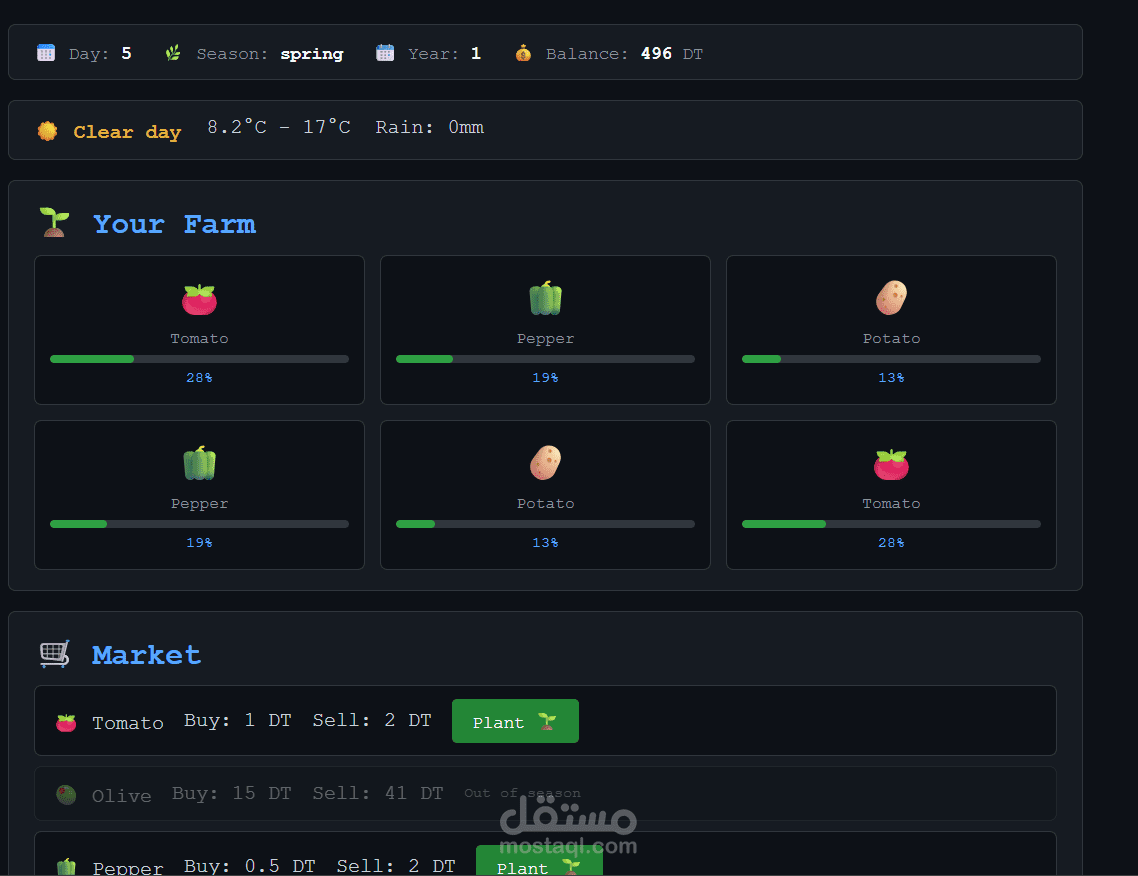The width and height of the screenshot is (1138, 876).
Task: Click the shopping cart icon beside Market
Action: [54, 653]
